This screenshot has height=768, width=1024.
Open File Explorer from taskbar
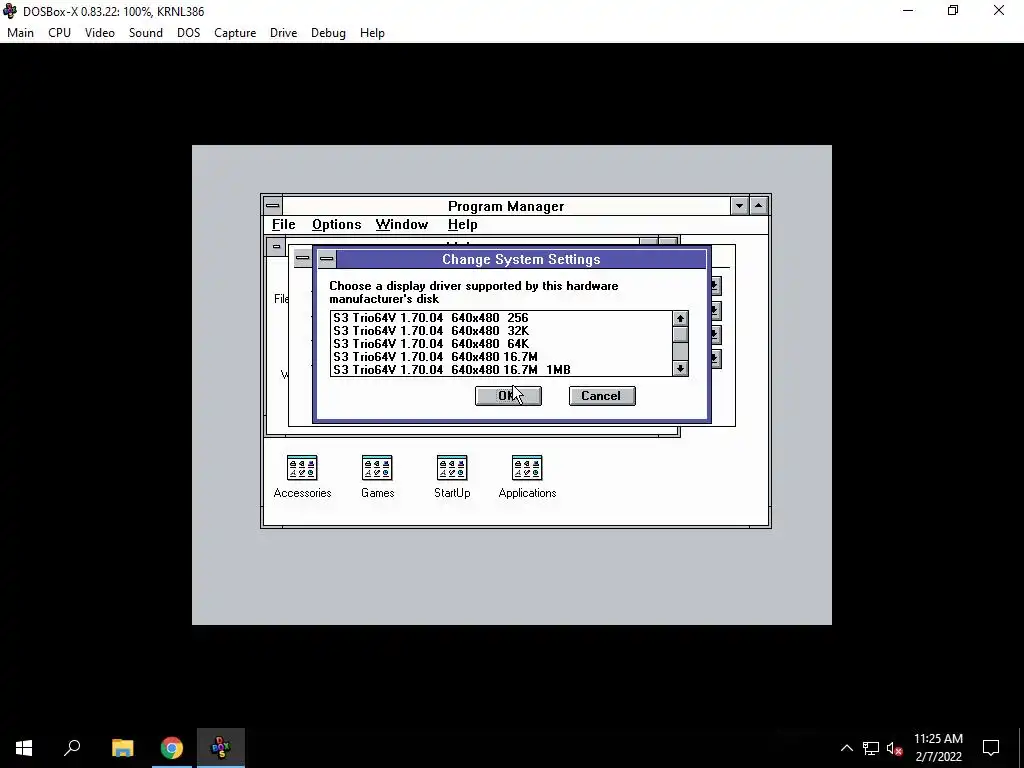click(x=122, y=748)
